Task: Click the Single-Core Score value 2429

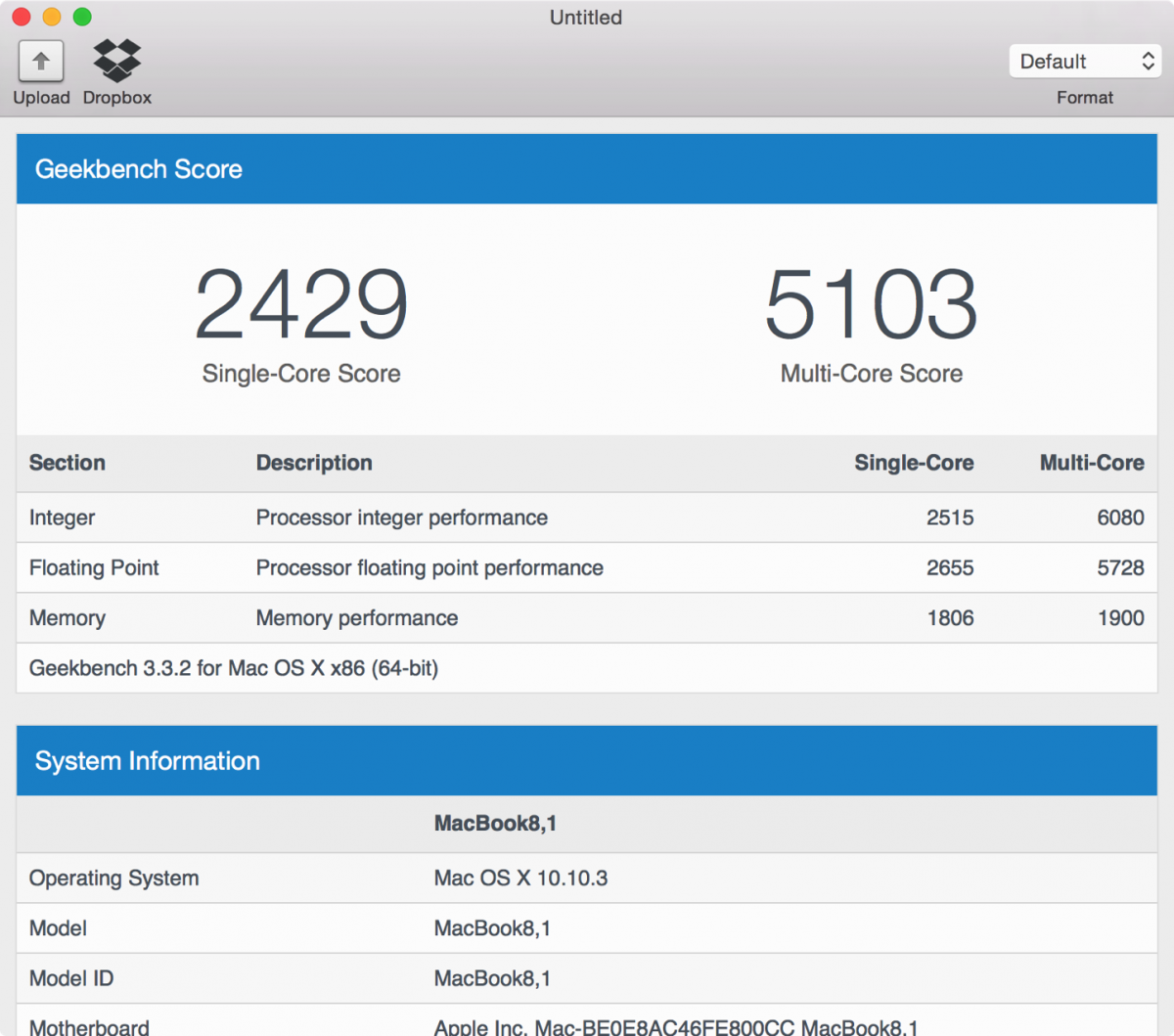Action: click(300, 304)
